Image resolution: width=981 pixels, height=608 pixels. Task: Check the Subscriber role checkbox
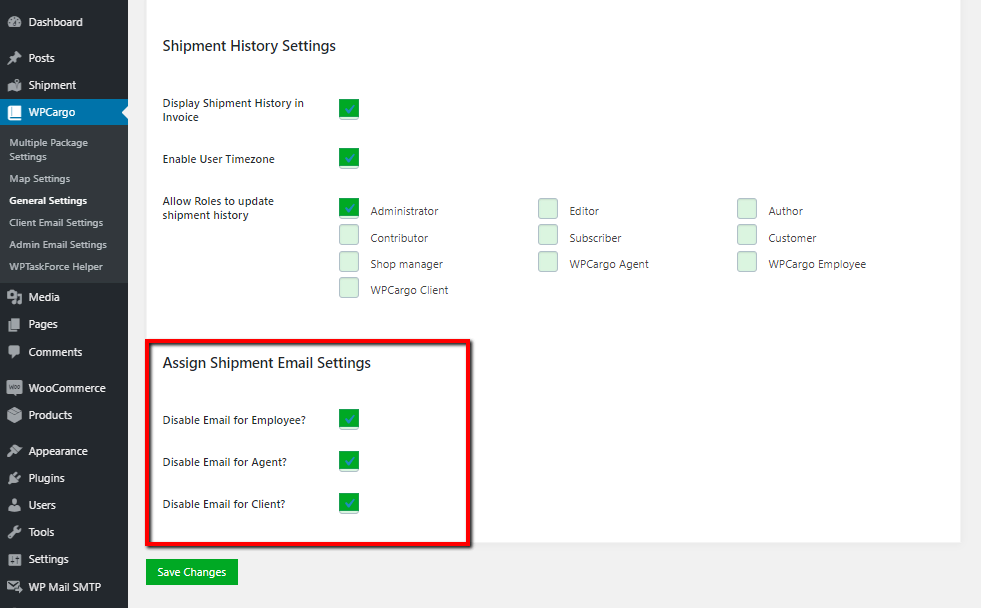[x=548, y=235]
